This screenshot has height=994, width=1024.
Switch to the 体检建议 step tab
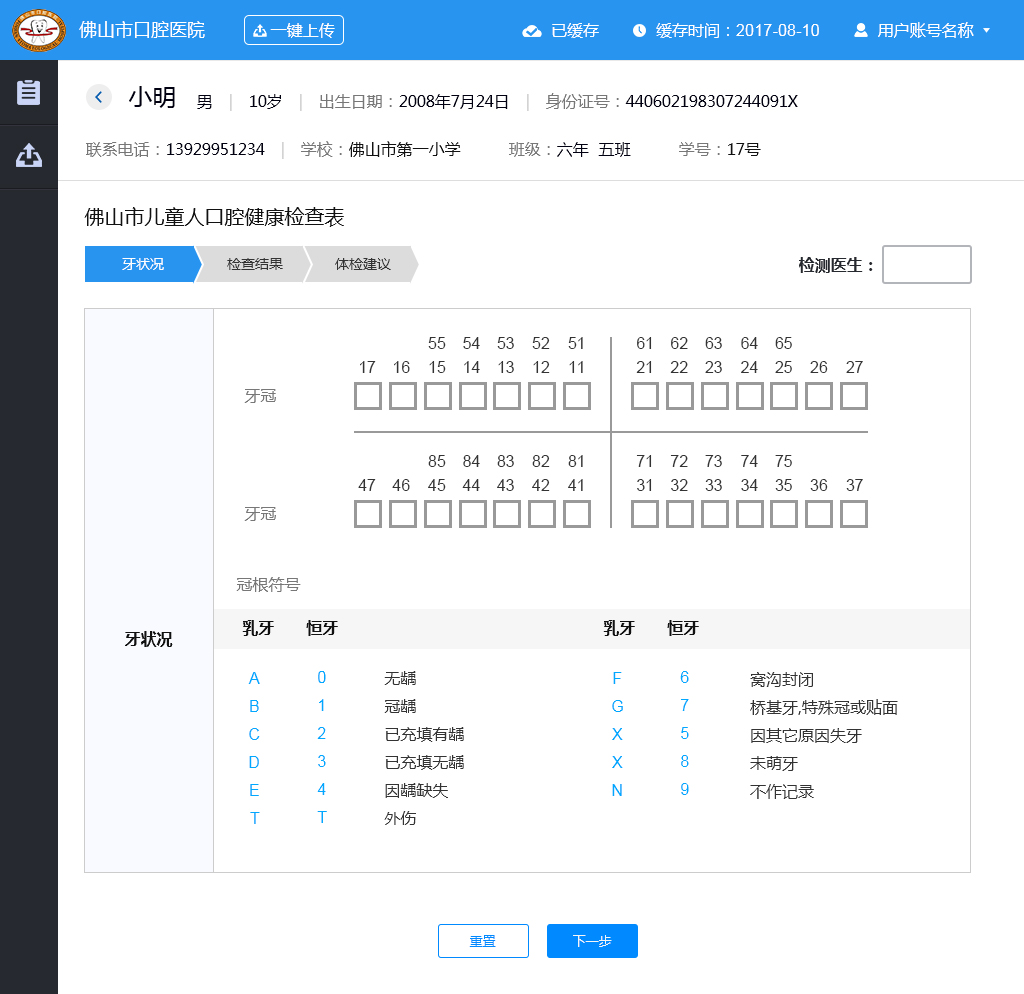tap(362, 265)
